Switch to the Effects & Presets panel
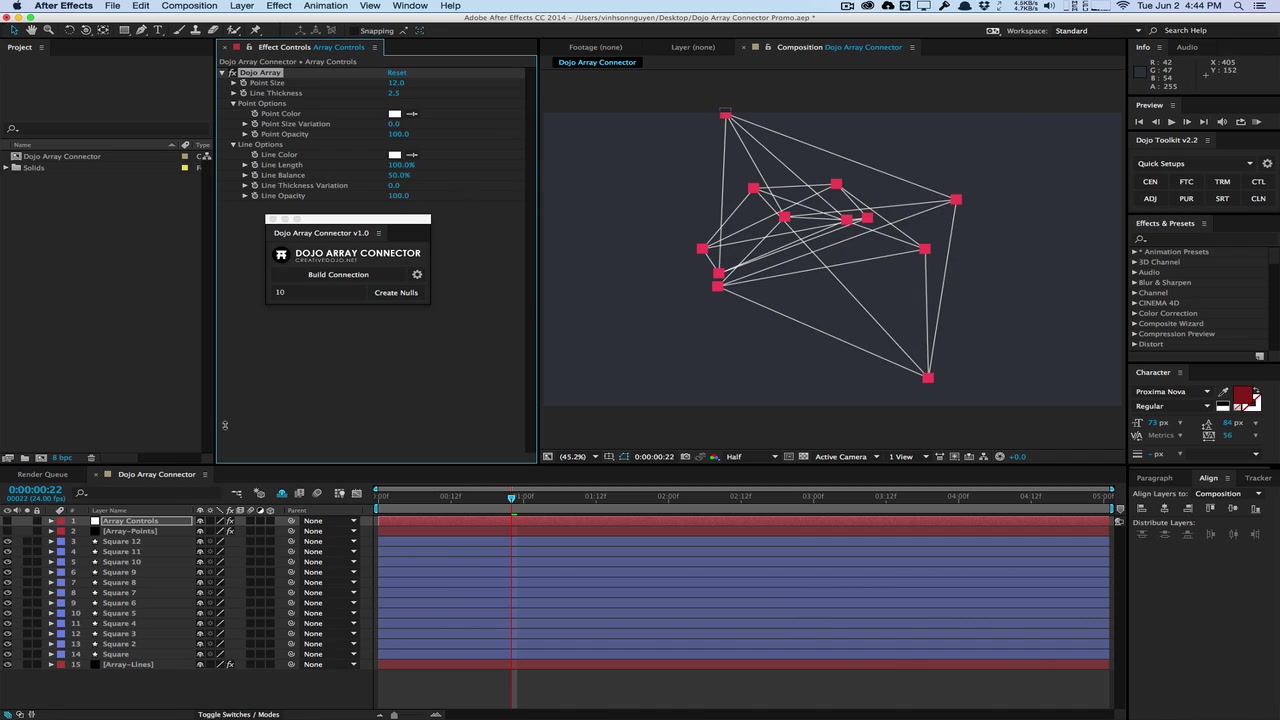Viewport: 1280px width, 720px height. point(1165,223)
